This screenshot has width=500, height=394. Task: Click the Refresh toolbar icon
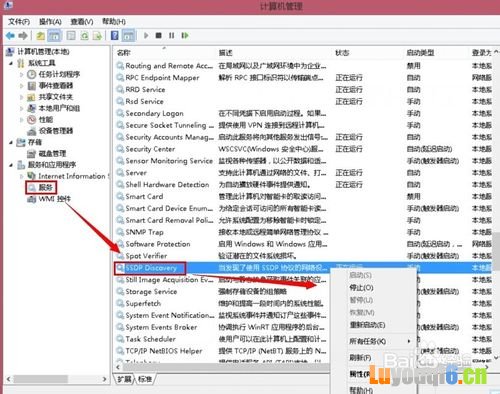[x=84, y=36]
